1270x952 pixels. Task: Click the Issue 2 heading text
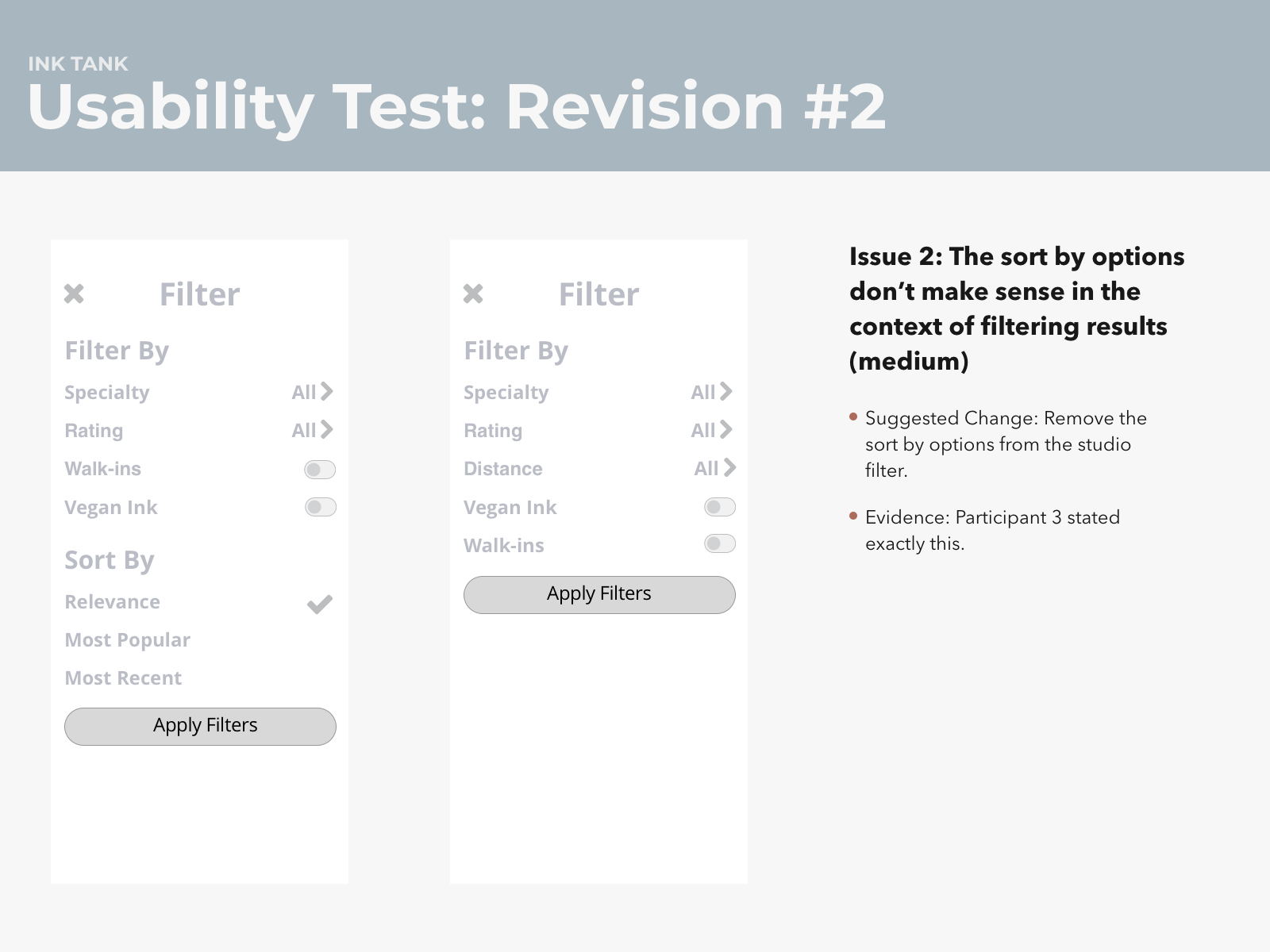pos(1016,309)
